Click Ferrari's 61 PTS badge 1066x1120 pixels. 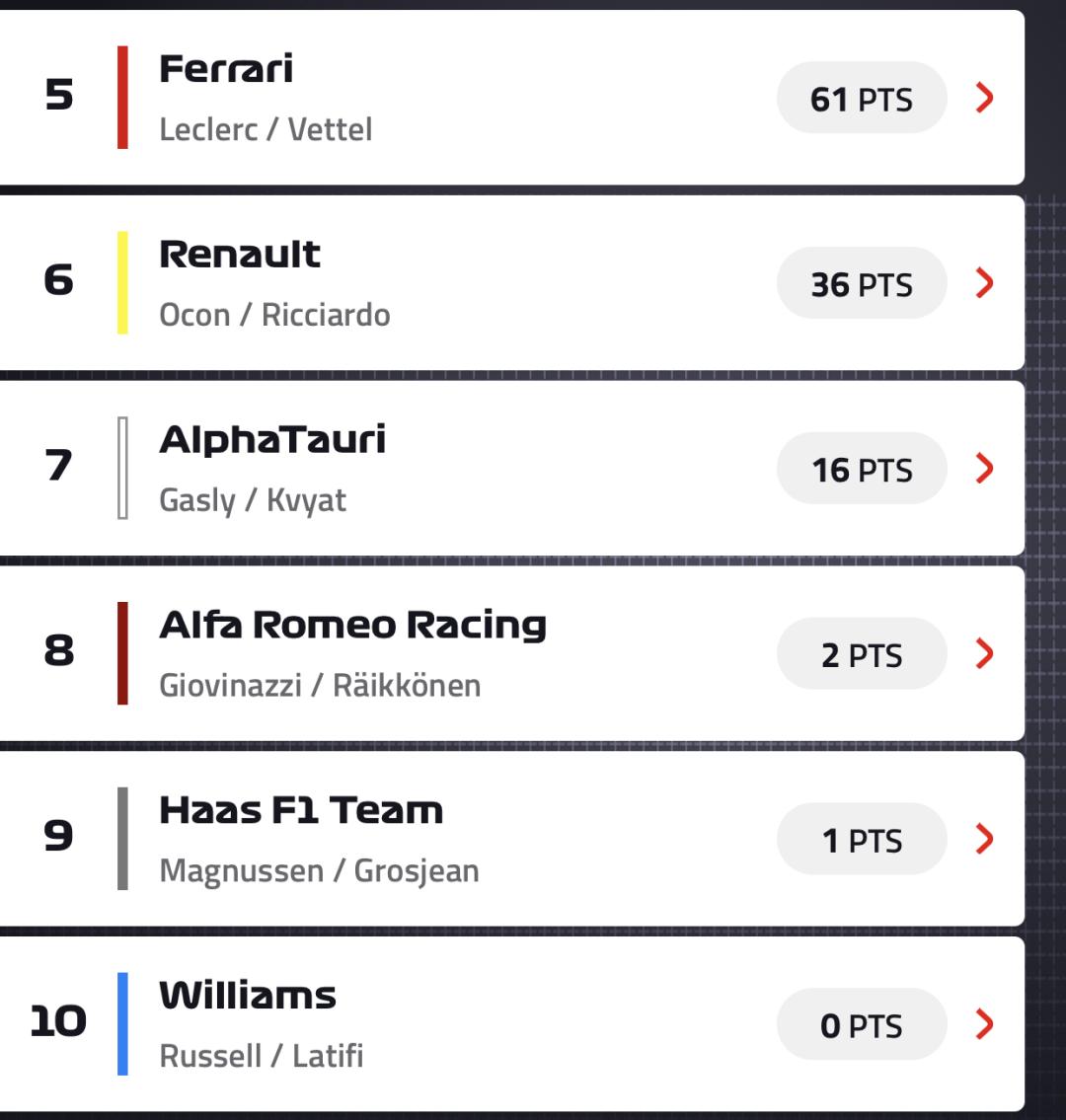(x=862, y=99)
